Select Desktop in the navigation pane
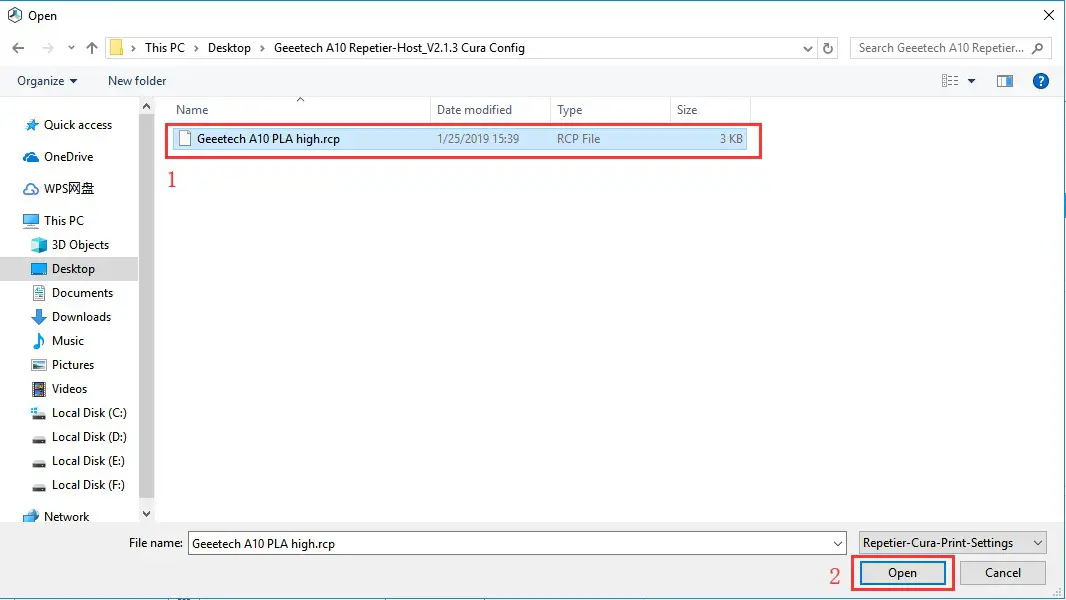Viewport: 1066px width, 600px height. 73,269
